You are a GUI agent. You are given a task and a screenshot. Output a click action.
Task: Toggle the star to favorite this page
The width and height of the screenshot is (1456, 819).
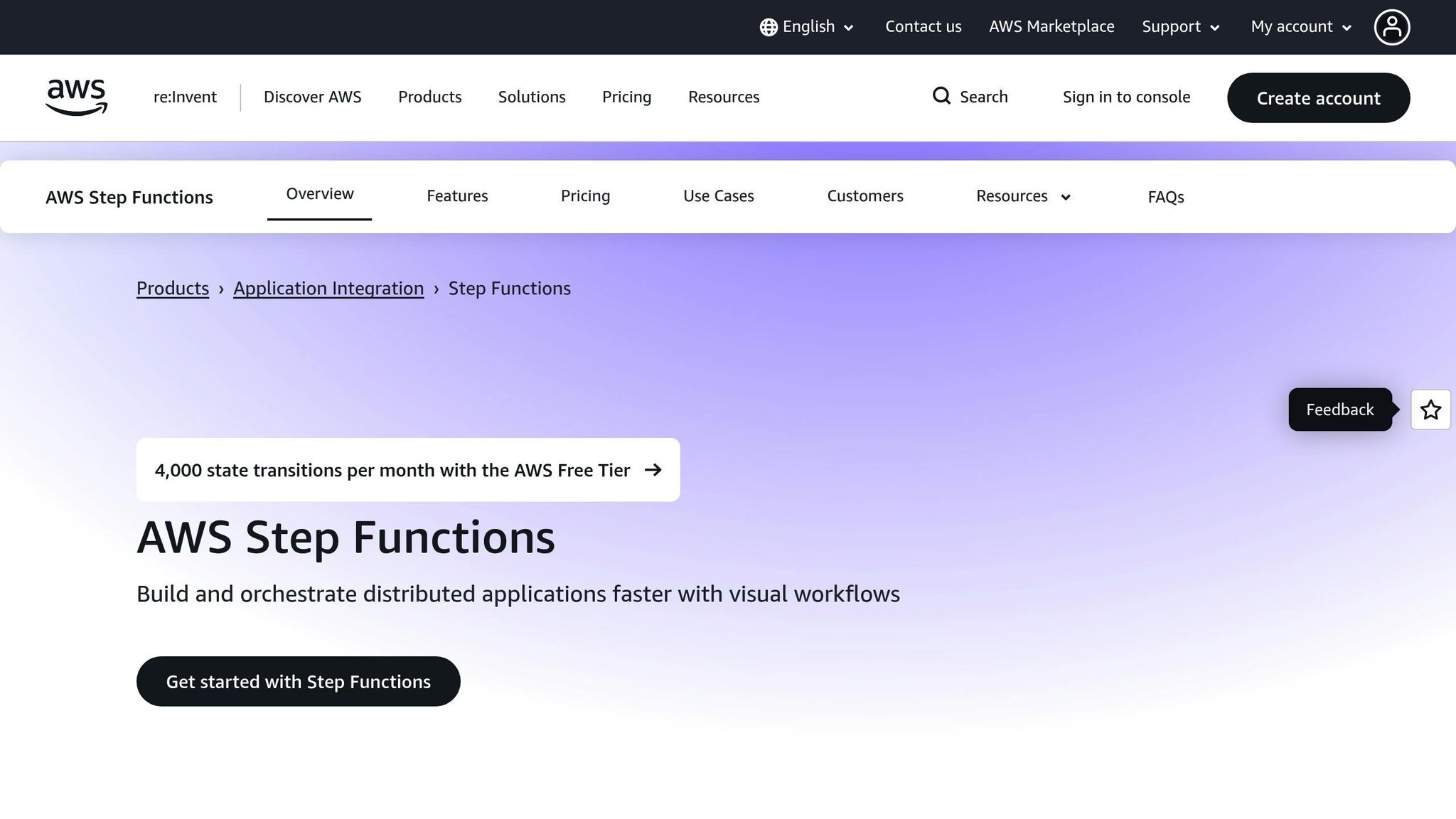[1430, 409]
